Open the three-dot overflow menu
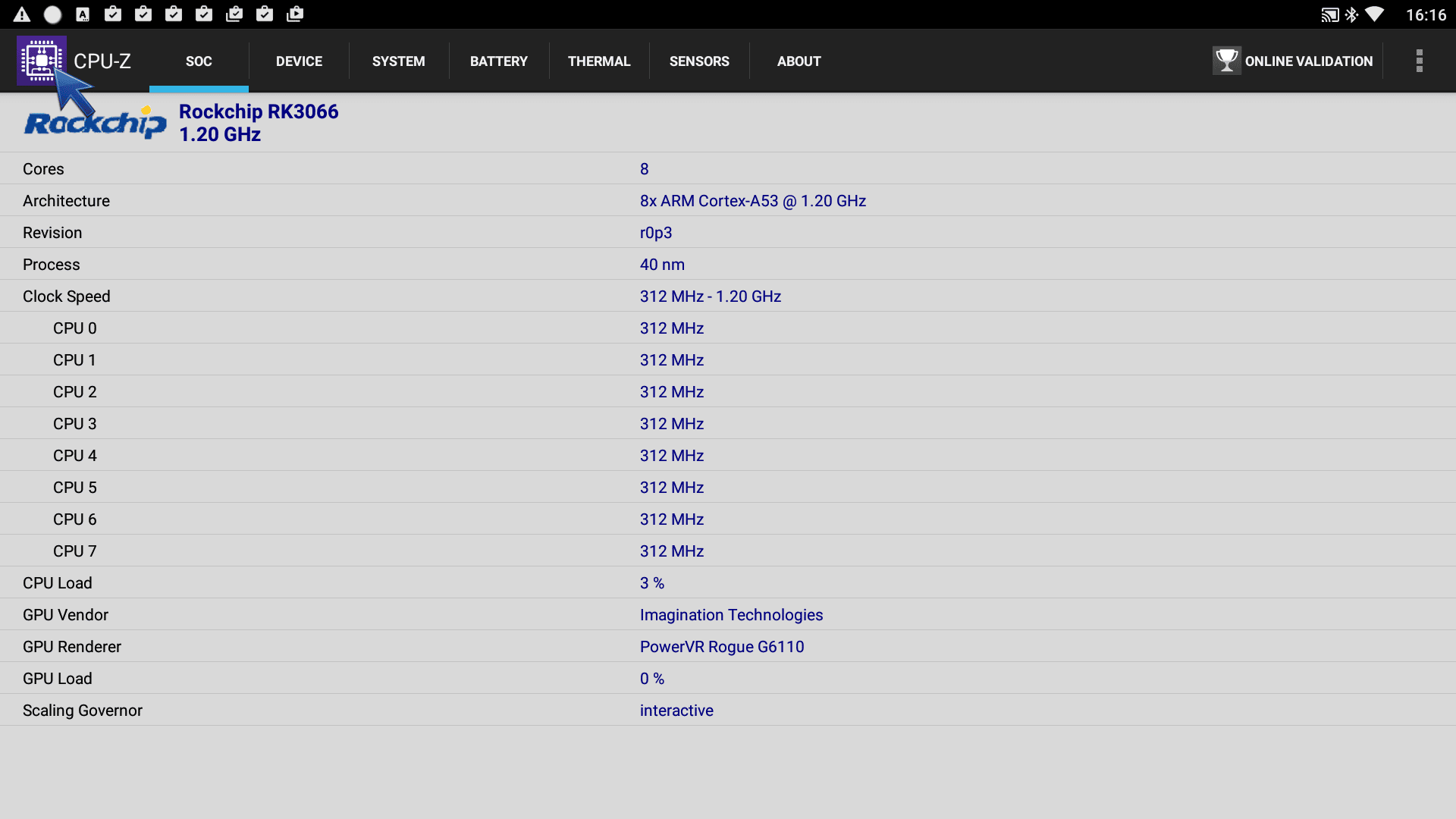 (1419, 61)
